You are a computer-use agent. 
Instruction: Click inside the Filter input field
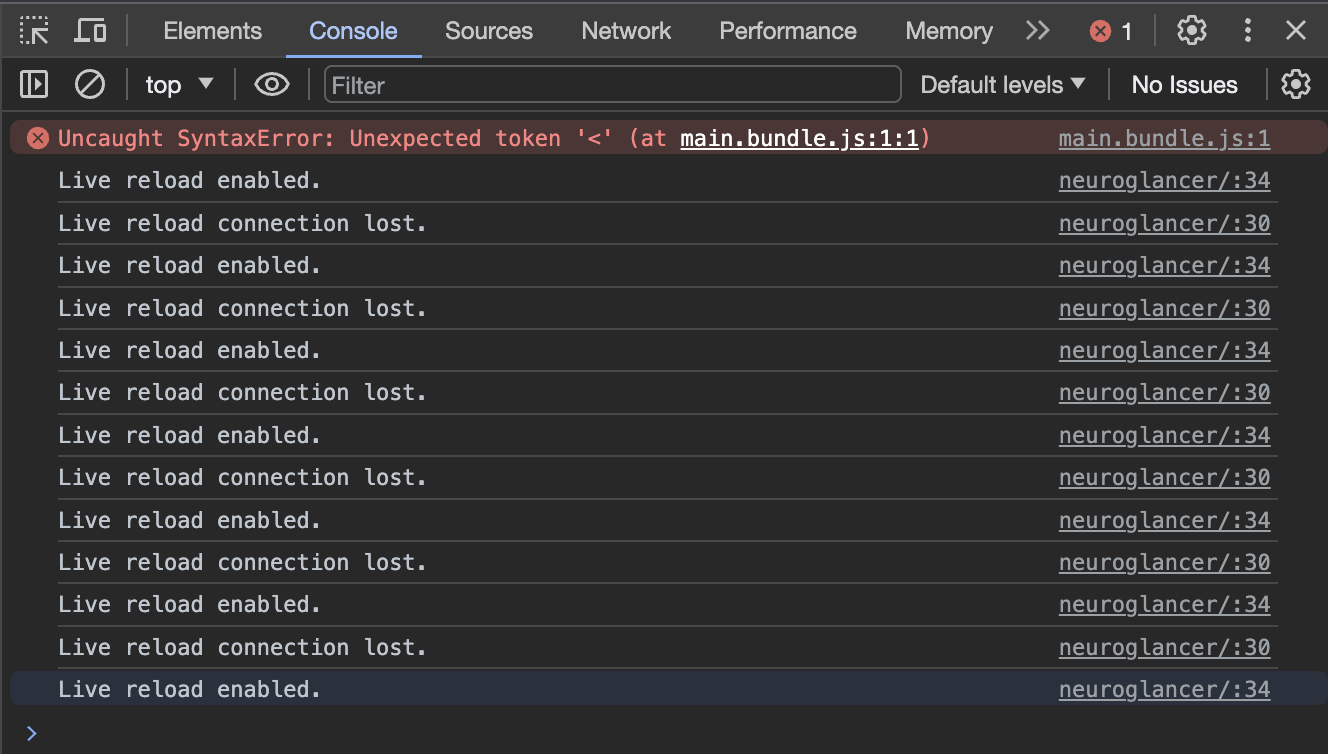612,85
